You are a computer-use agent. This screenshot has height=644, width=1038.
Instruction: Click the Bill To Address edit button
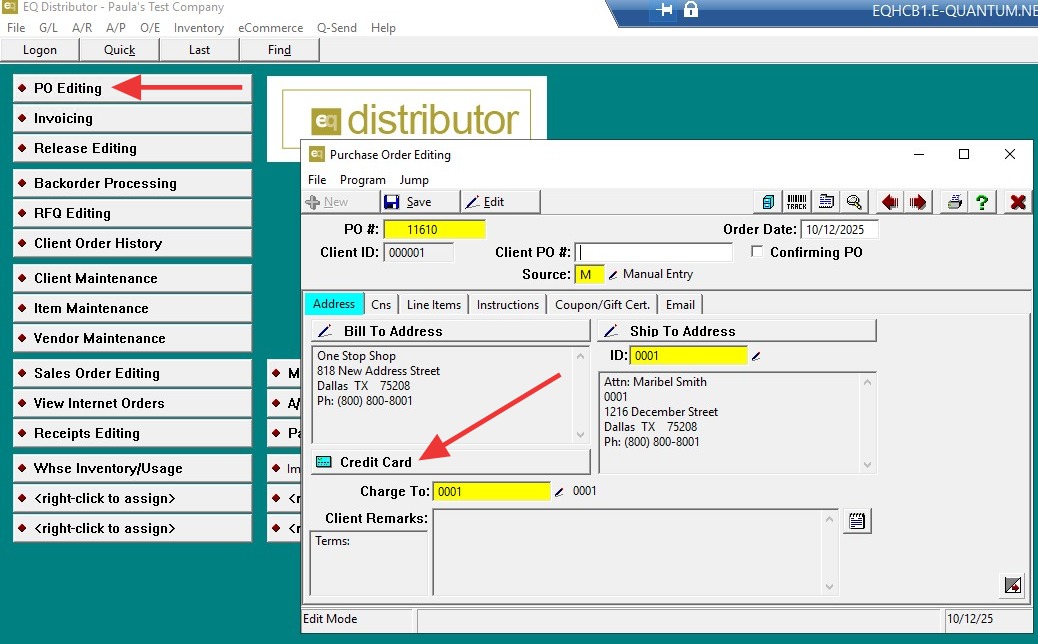(x=451, y=331)
